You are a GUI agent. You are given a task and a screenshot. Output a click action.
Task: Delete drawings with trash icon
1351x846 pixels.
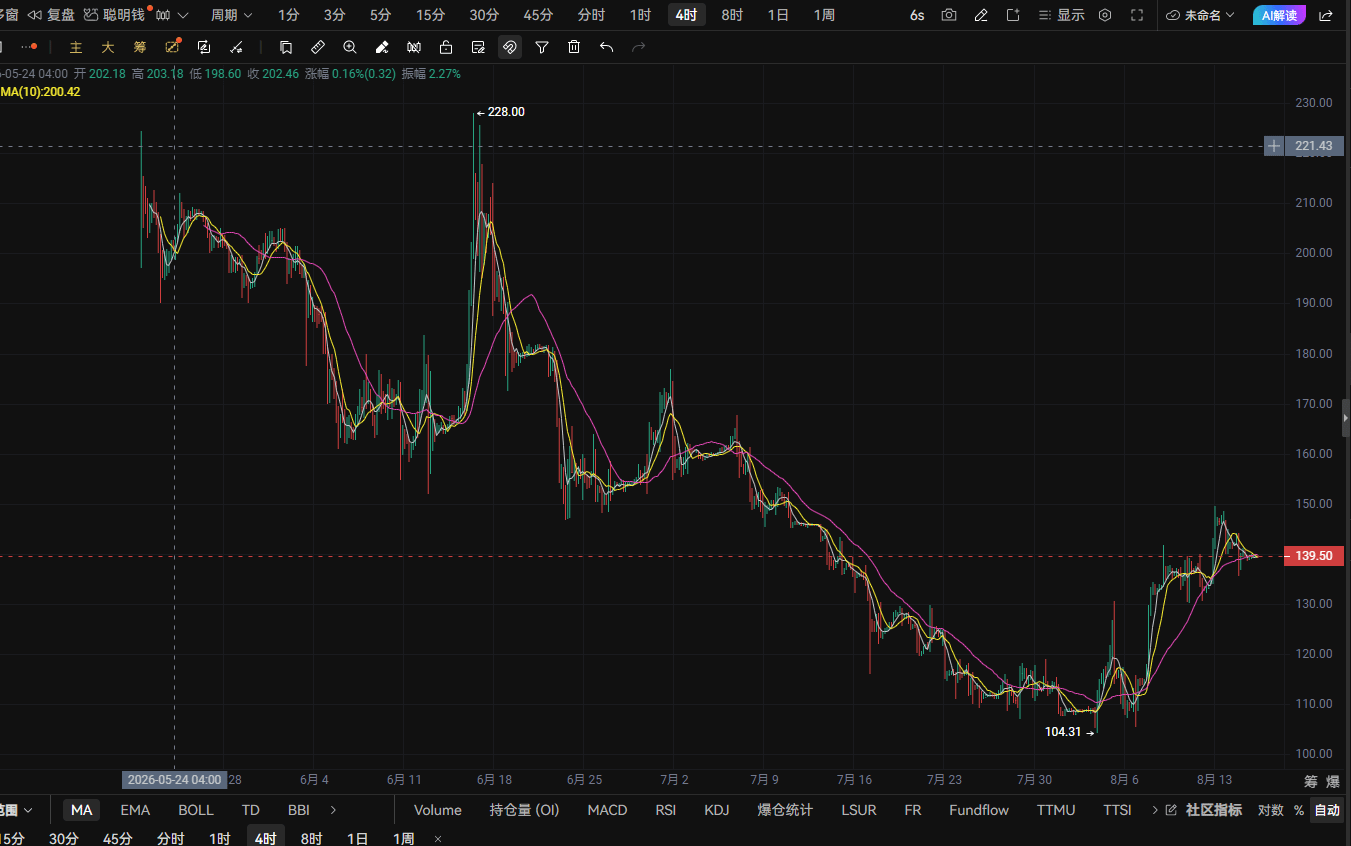pyautogui.click(x=574, y=47)
